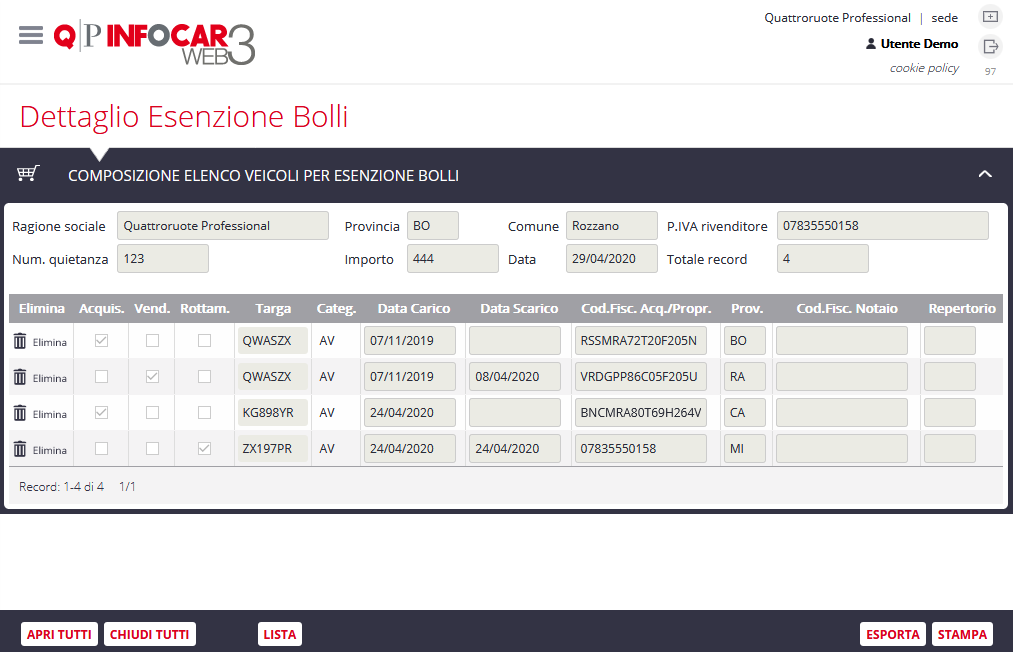
Task: Click the new window icon at top right
Action: (989, 17)
